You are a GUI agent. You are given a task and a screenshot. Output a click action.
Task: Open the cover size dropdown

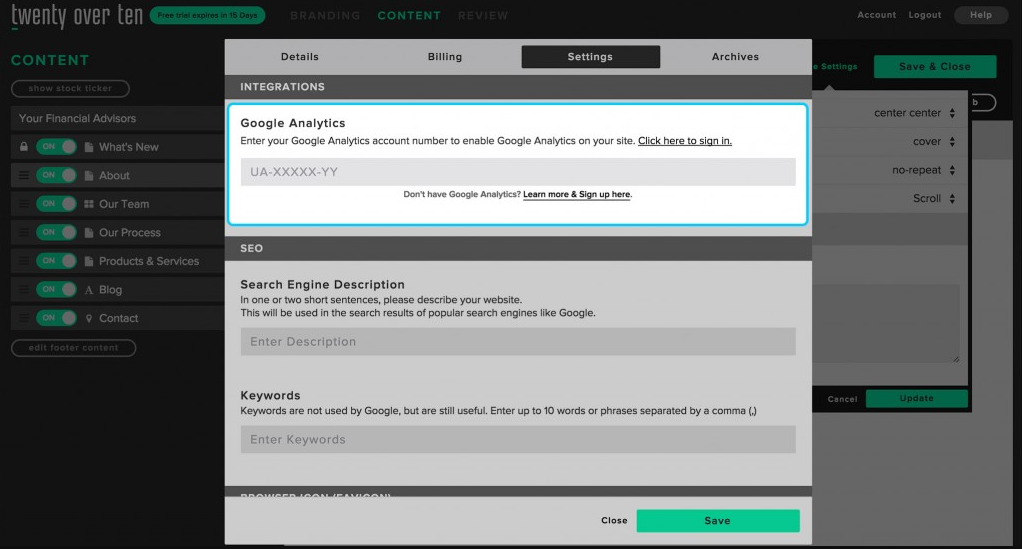pyautogui.click(x=933, y=141)
